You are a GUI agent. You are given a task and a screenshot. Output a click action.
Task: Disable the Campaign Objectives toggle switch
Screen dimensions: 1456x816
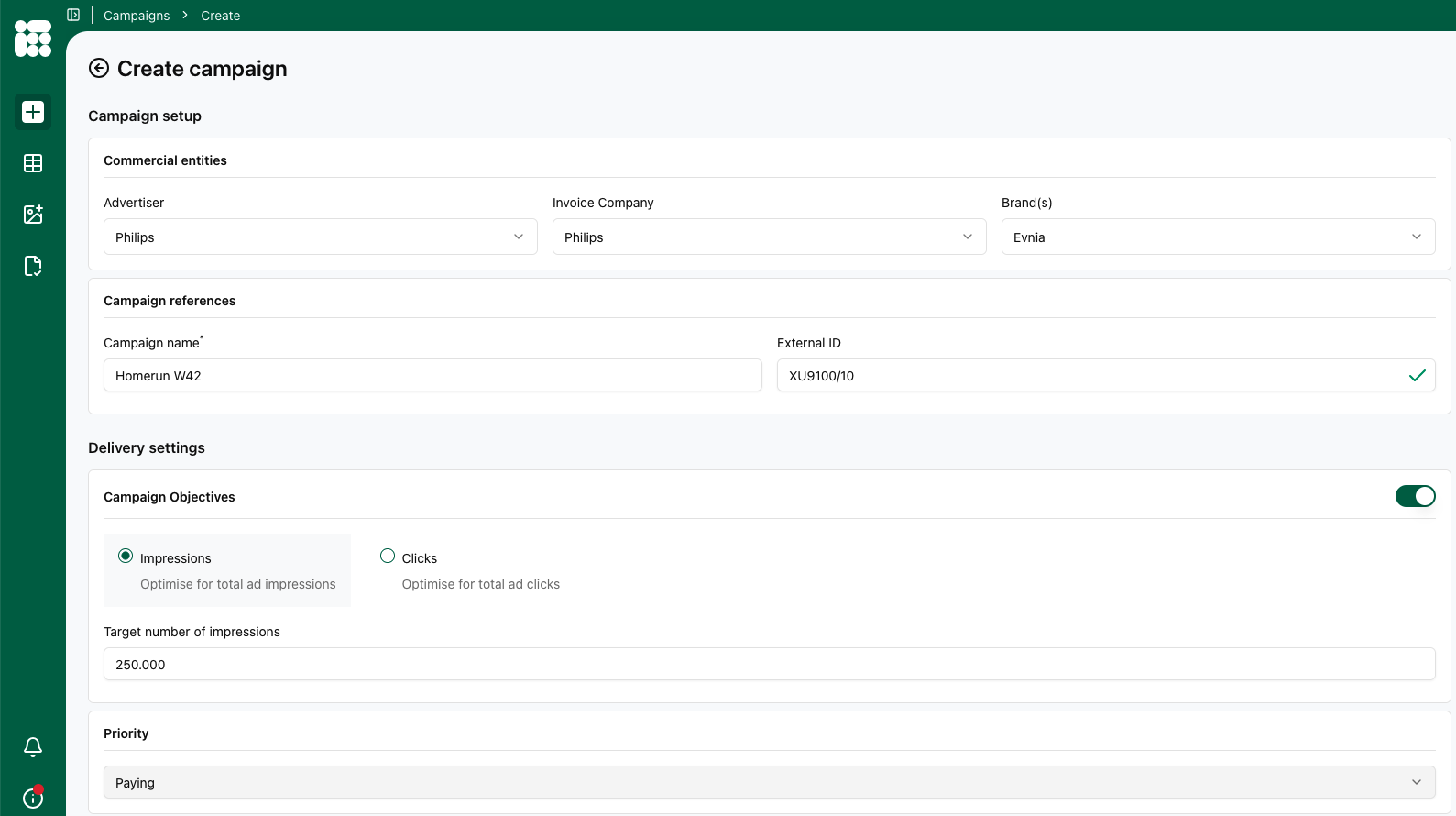[x=1416, y=496]
